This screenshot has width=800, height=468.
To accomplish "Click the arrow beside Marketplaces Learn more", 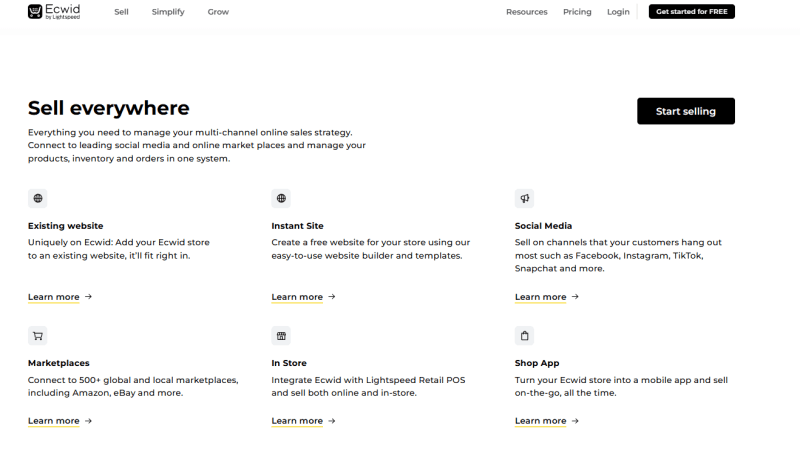I will [x=88, y=421].
